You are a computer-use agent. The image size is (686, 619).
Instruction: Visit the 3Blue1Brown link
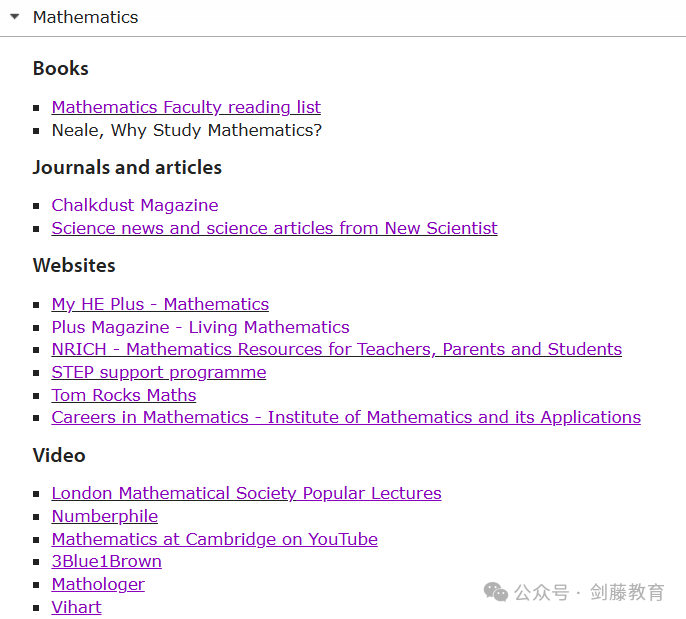click(106, 561)
